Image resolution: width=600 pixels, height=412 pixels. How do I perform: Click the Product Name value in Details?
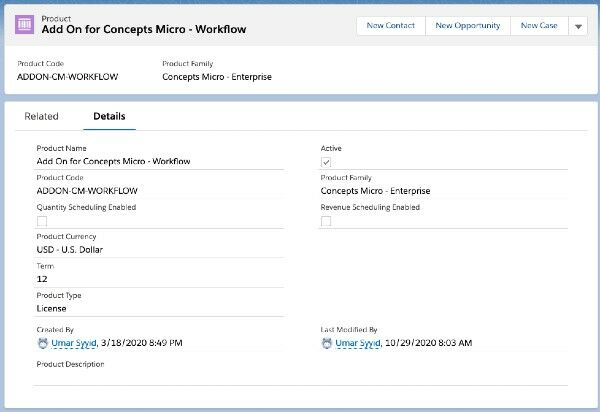113,160
